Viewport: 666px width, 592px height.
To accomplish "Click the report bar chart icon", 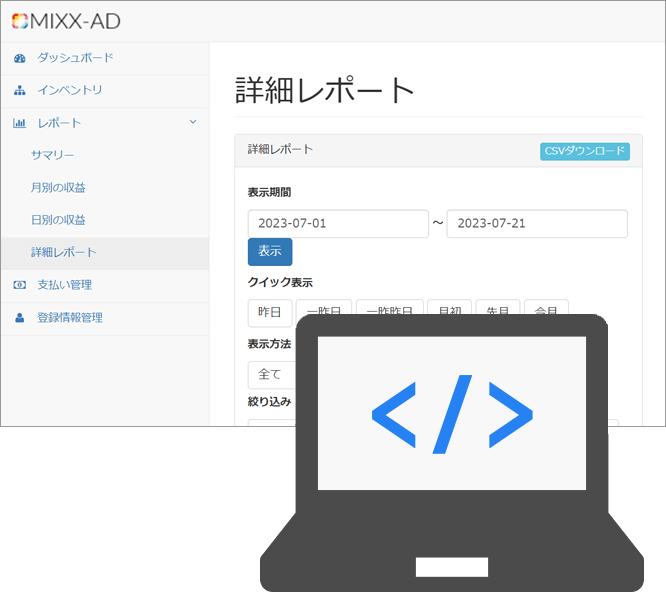I will 19,123.
